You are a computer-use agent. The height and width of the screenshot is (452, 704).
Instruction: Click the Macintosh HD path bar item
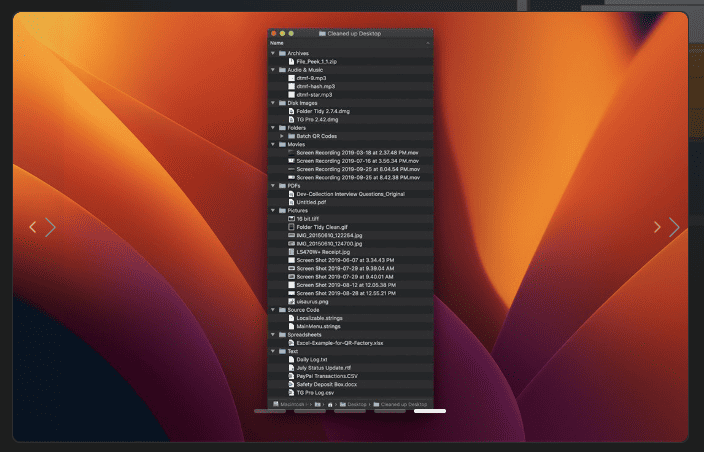click(289, 404)
